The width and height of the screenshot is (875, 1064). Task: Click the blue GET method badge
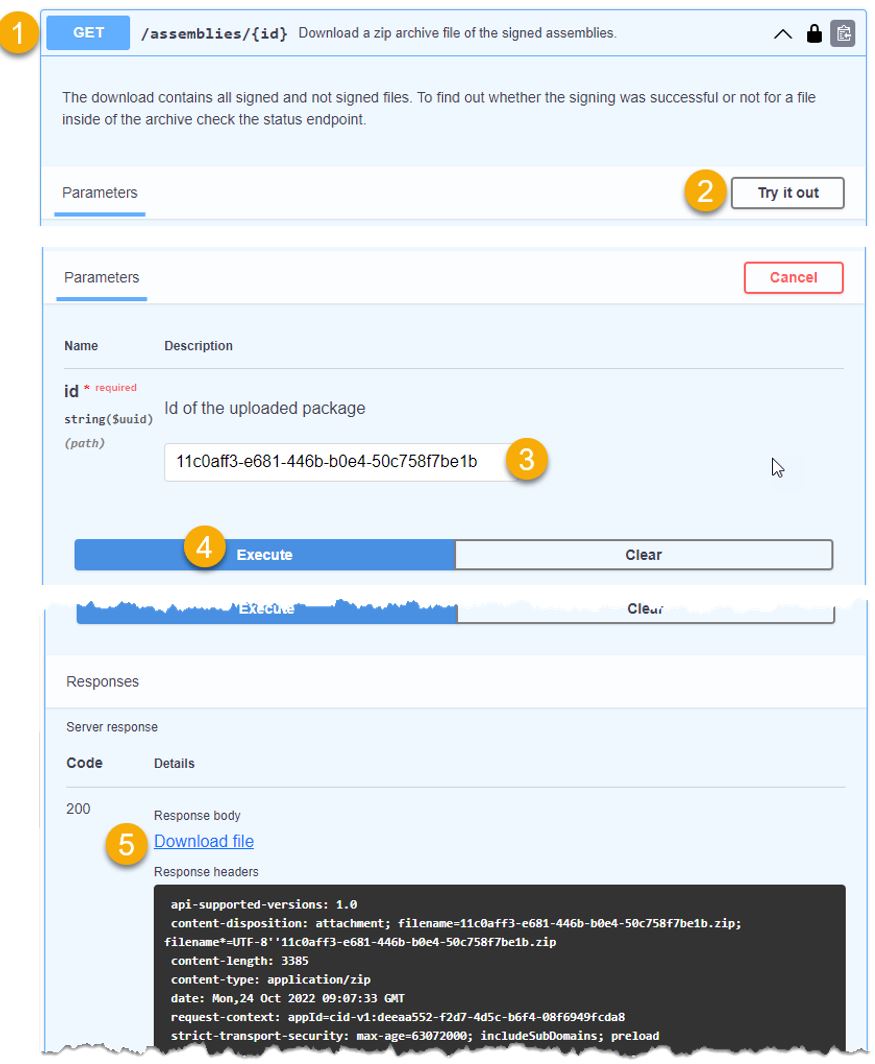(89, 33)
